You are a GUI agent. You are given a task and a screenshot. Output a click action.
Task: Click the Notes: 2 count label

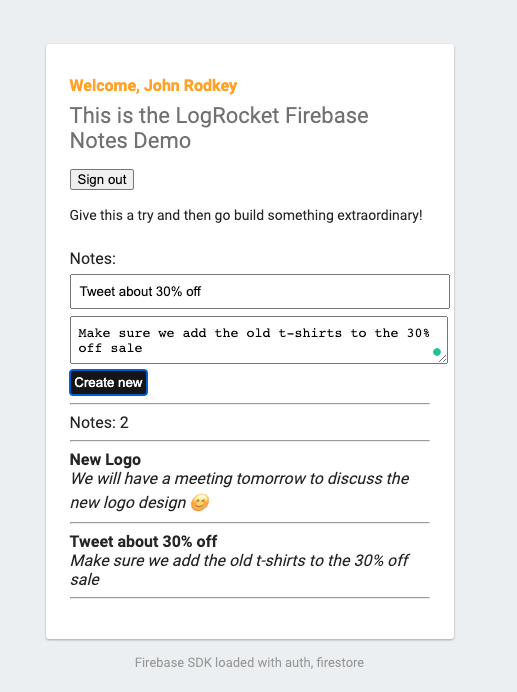coord(99,423)
